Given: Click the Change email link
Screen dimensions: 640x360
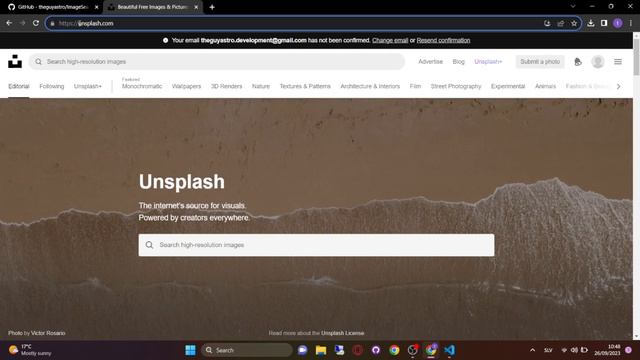Looking at the screenshot, I should coord(390,40).
